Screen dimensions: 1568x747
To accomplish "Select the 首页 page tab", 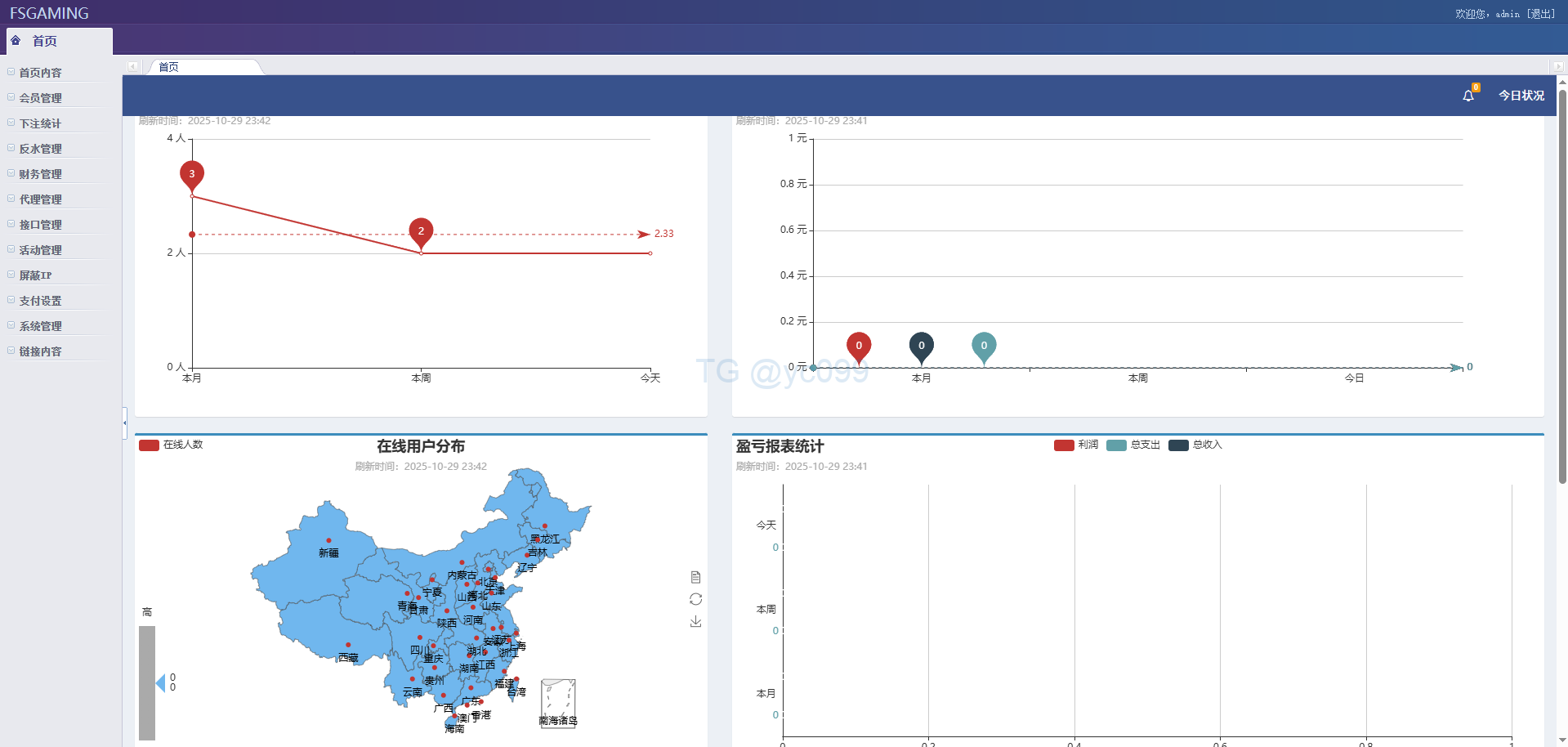I will click(x=169, y=67).
